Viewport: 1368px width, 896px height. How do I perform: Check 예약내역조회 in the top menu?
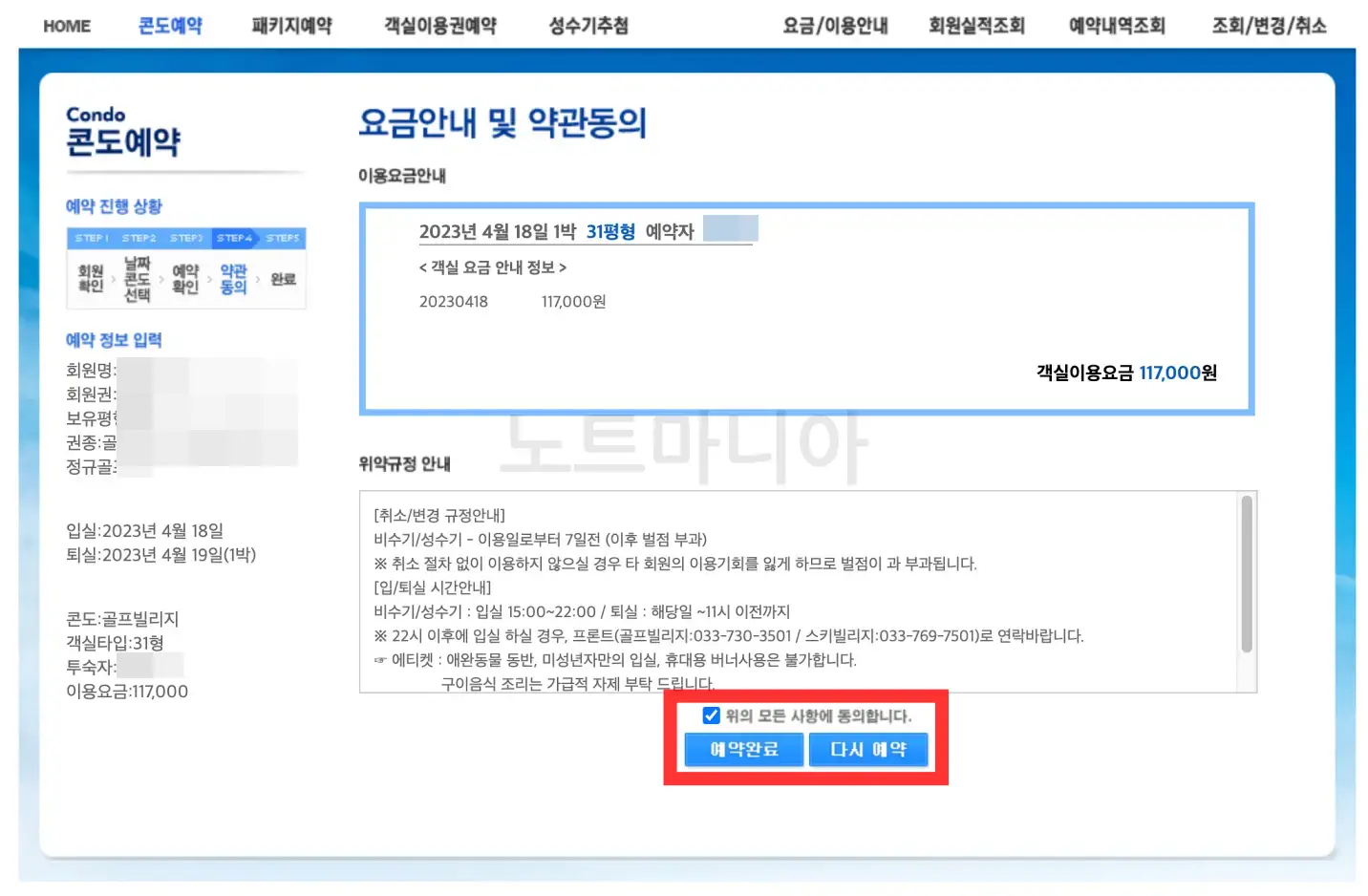[1117, 26]
